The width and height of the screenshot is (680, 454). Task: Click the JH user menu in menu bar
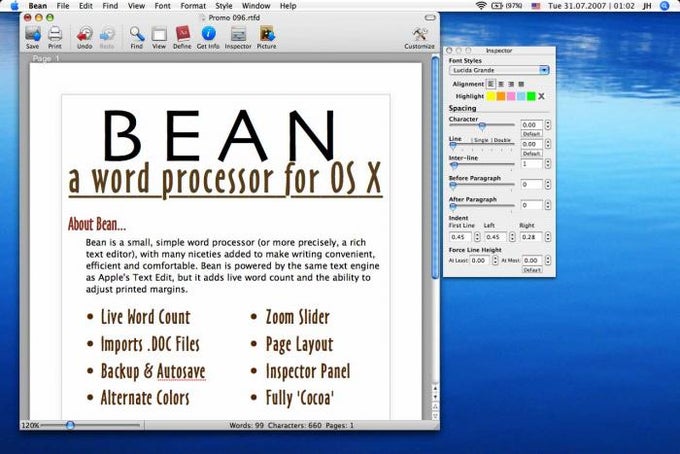pyautogui.click(x=647, y=6)
